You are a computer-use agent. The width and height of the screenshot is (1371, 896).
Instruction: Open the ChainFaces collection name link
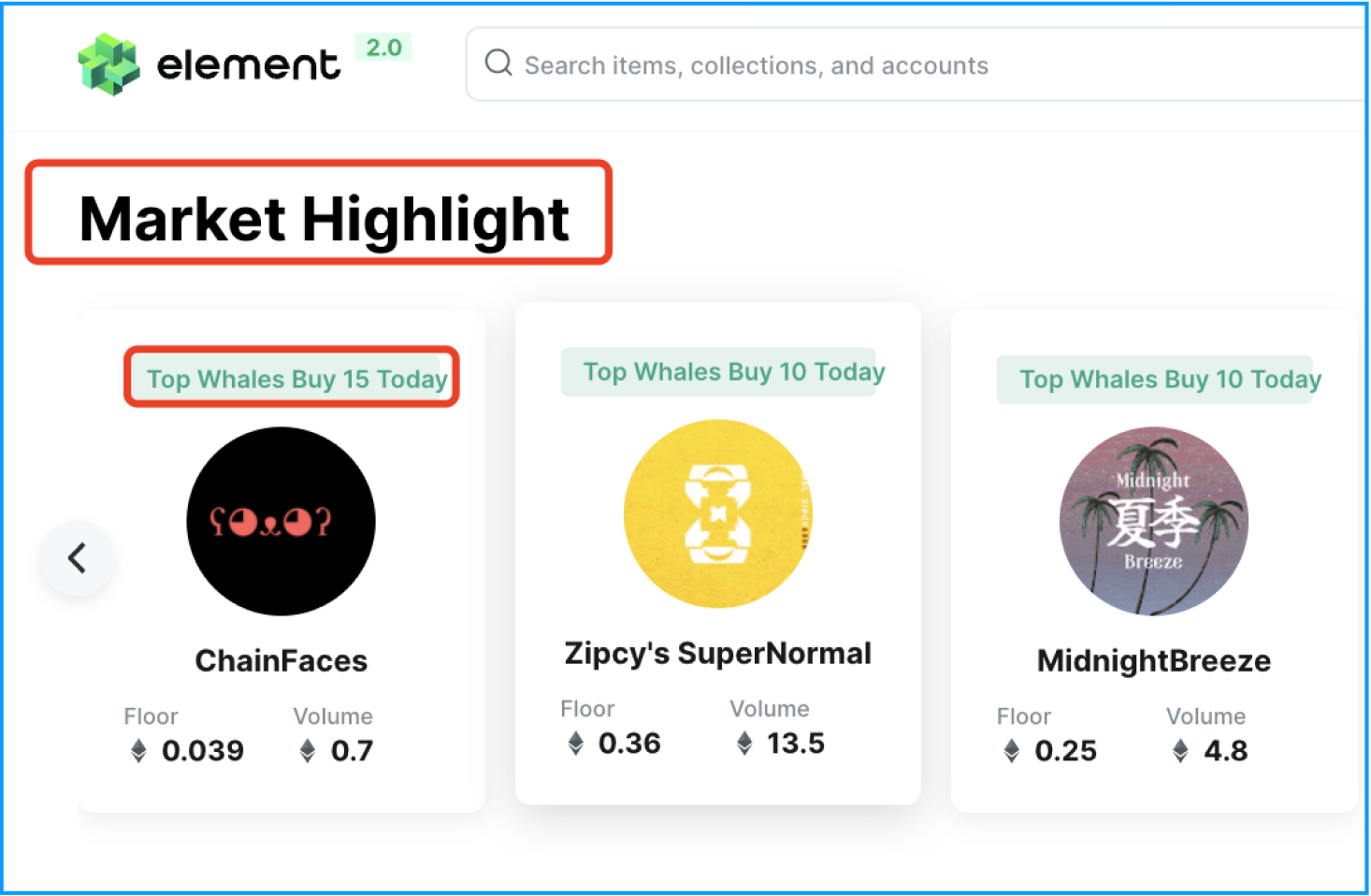point(281,660)
